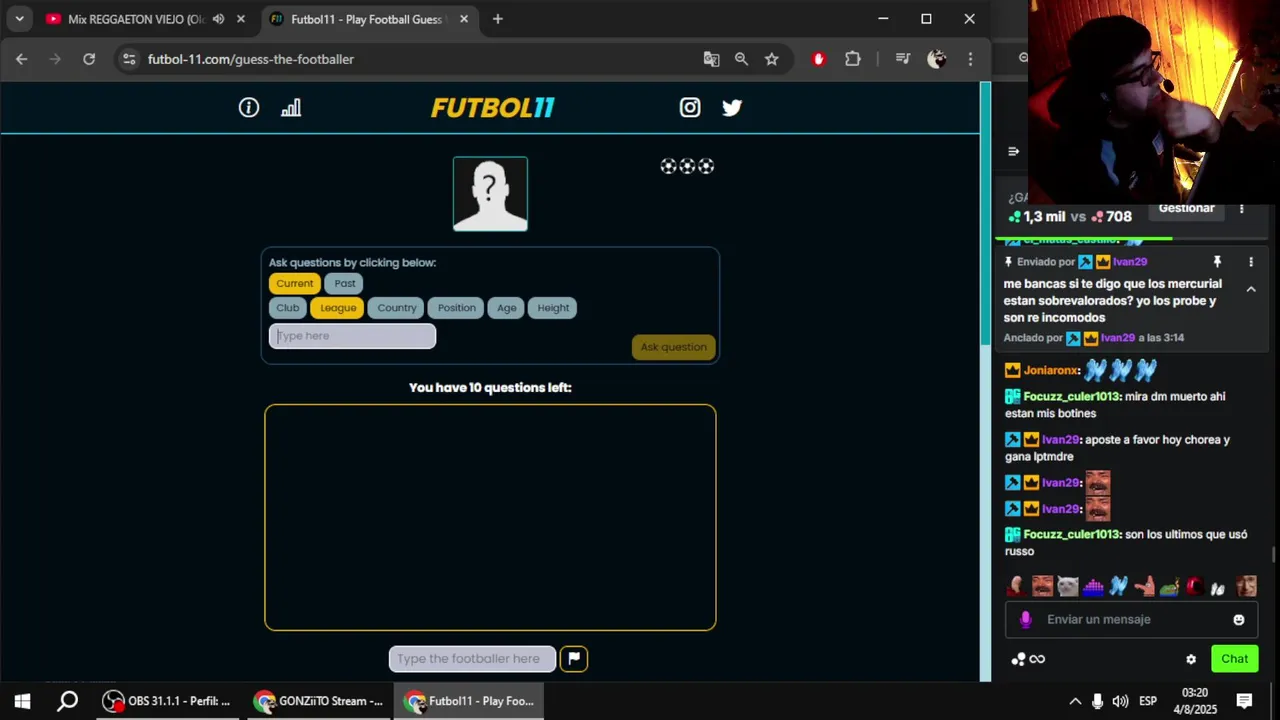Open Windows taskbar search
The height and width of the screenshot is (720, 1280).
click(x=67, y=701)
